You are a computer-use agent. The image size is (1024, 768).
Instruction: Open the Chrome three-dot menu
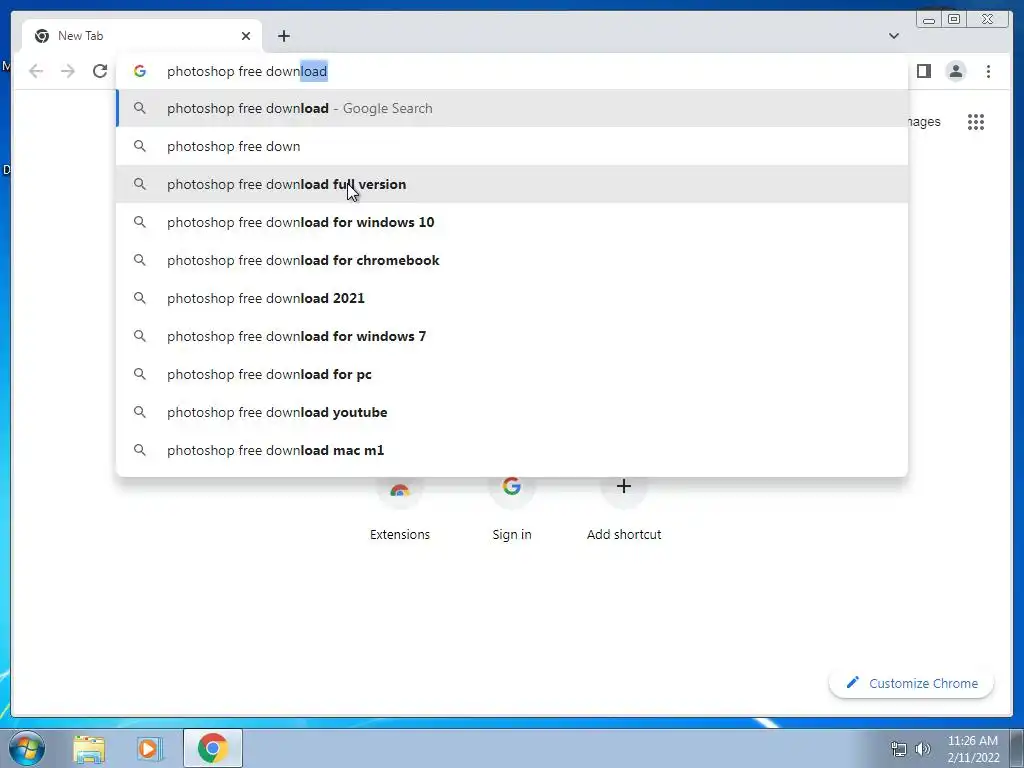pos(988,71)
